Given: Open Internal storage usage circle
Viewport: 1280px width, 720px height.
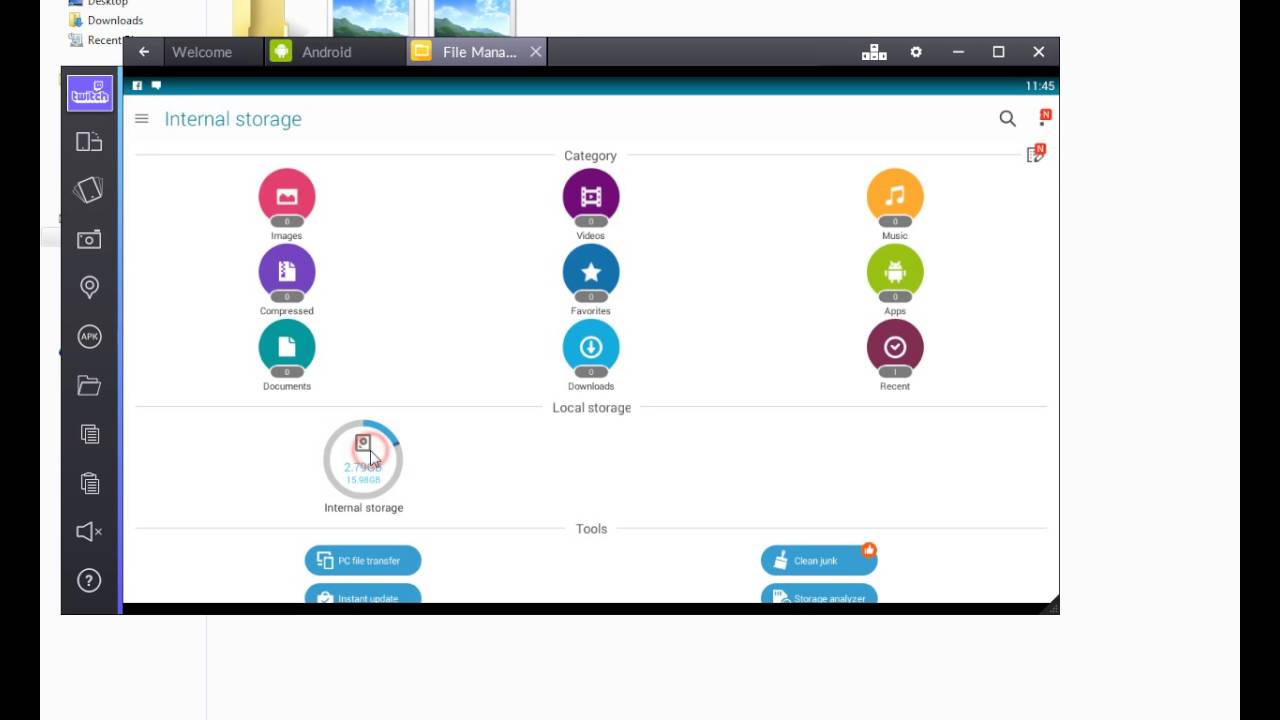Looking at the screenshot, I should pos(363,459).
